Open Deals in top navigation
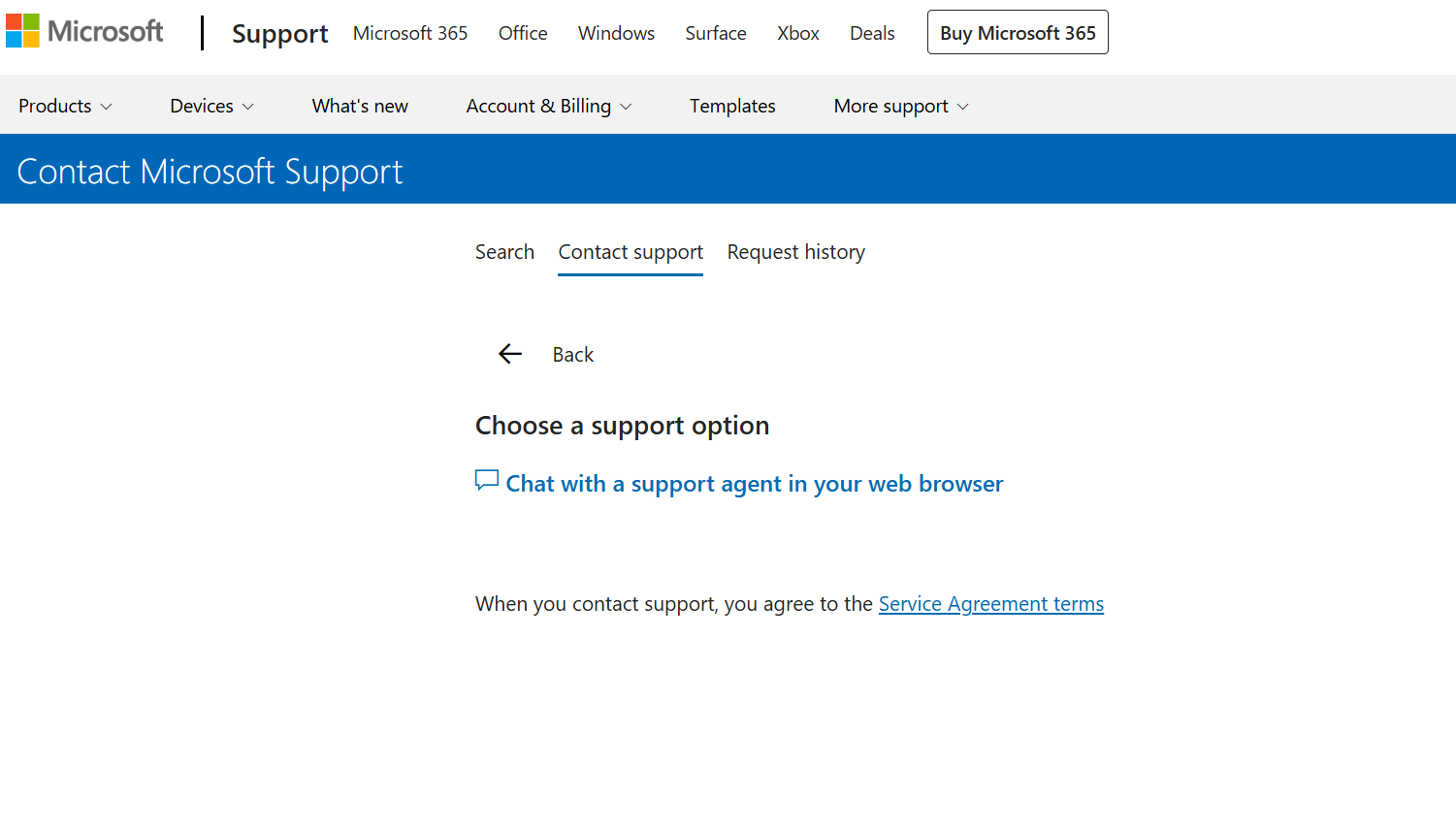The width and height of the screenshot is (1456, 828). coord(872,33)
